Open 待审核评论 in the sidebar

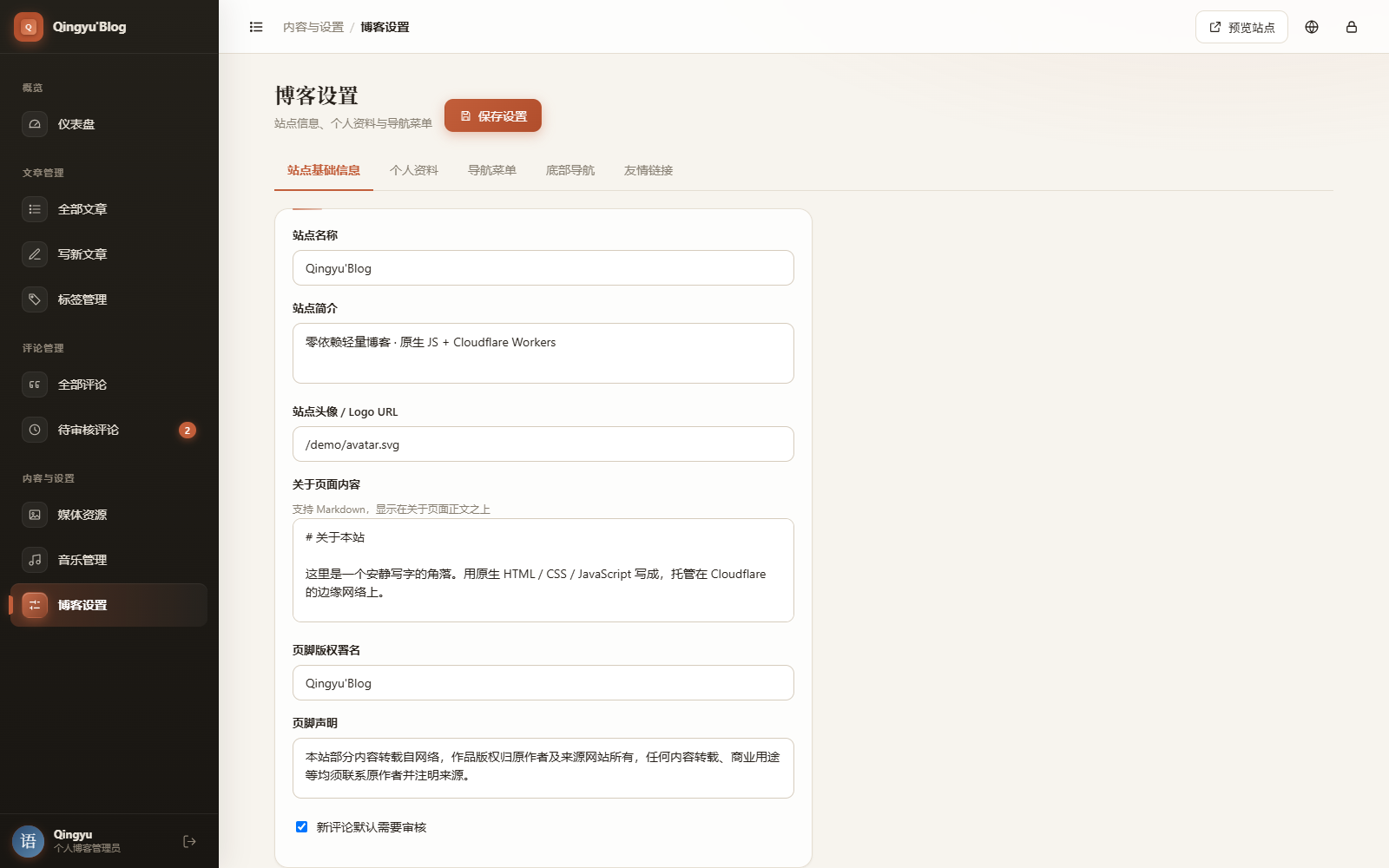pyautogui.click(x=109, y=430)
